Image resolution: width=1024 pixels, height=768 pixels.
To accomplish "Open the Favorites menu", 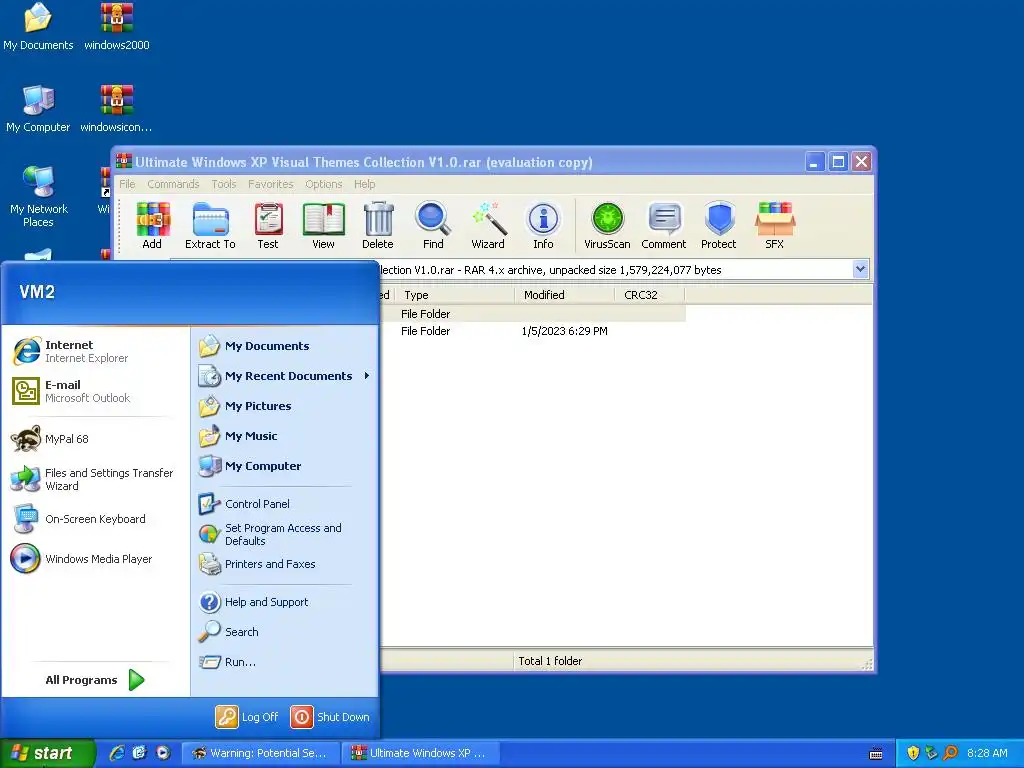I will point(270,184).
